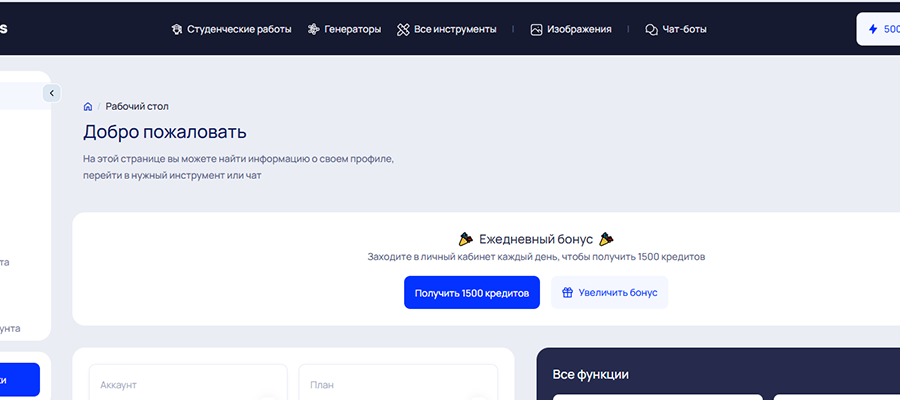Image resolution: width=900 pixels, height=400 pixels.
Task: Click the graduation cap icon beside Студенческие работы
Action: point(177,29)
